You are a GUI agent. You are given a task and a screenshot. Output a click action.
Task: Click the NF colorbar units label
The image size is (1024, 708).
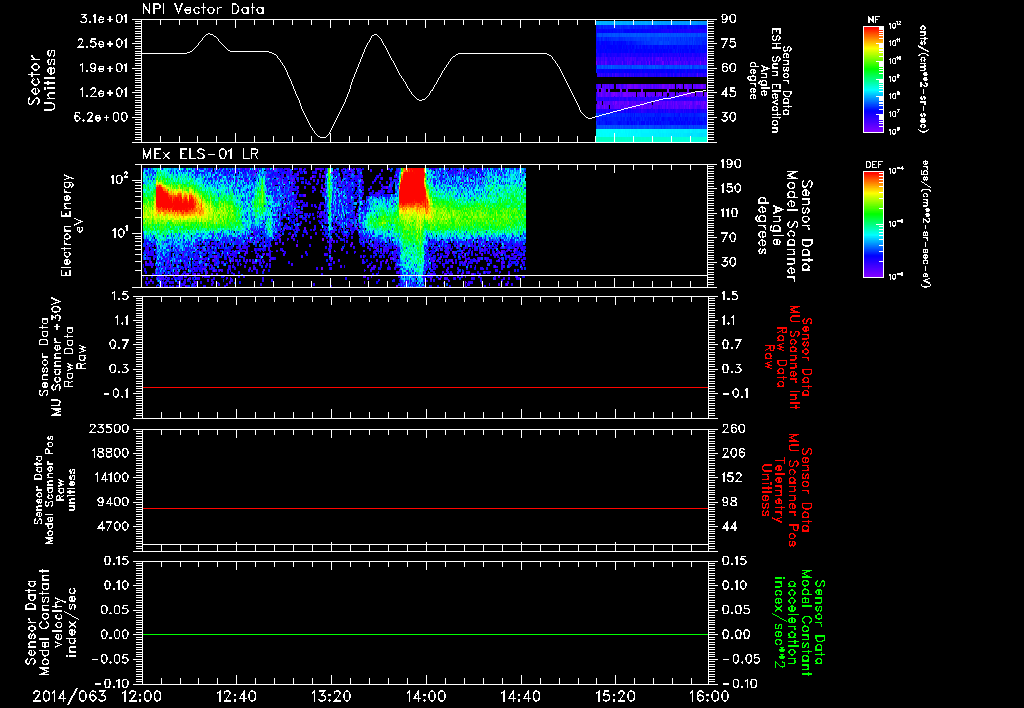click(923, 79)
